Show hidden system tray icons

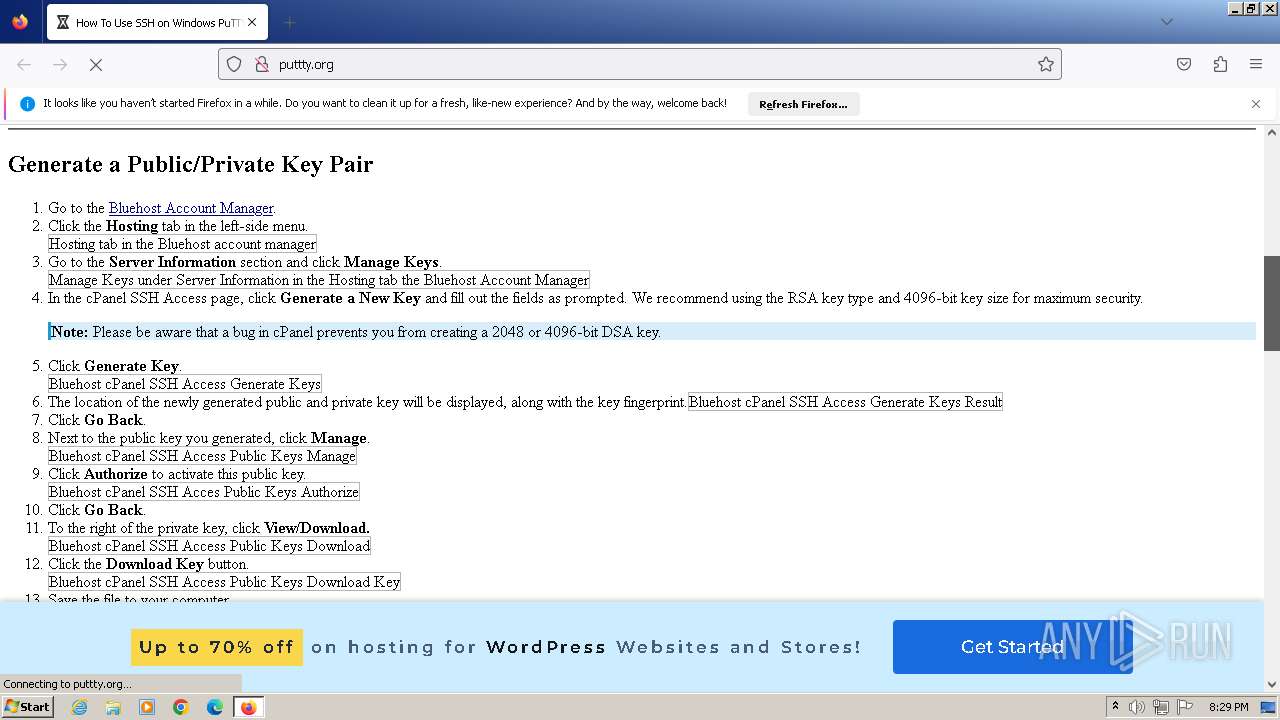click(1115, 707)
